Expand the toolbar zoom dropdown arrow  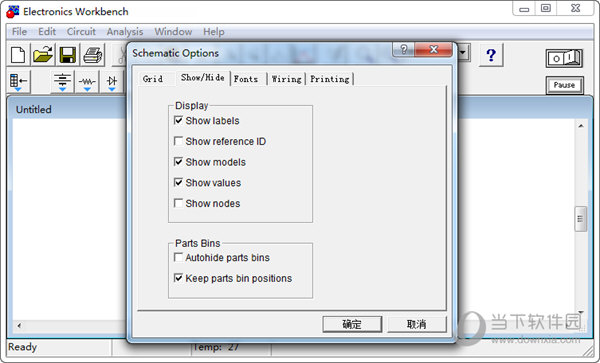click(x=463, y=52)
